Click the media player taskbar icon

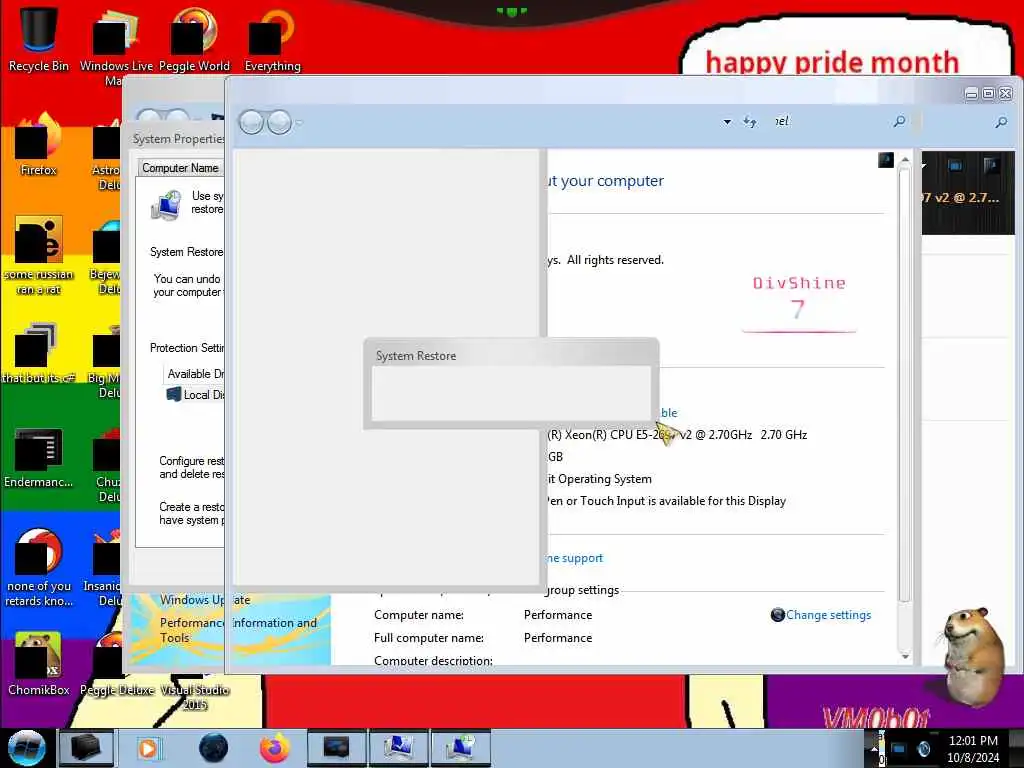click(x=149, y=748)
